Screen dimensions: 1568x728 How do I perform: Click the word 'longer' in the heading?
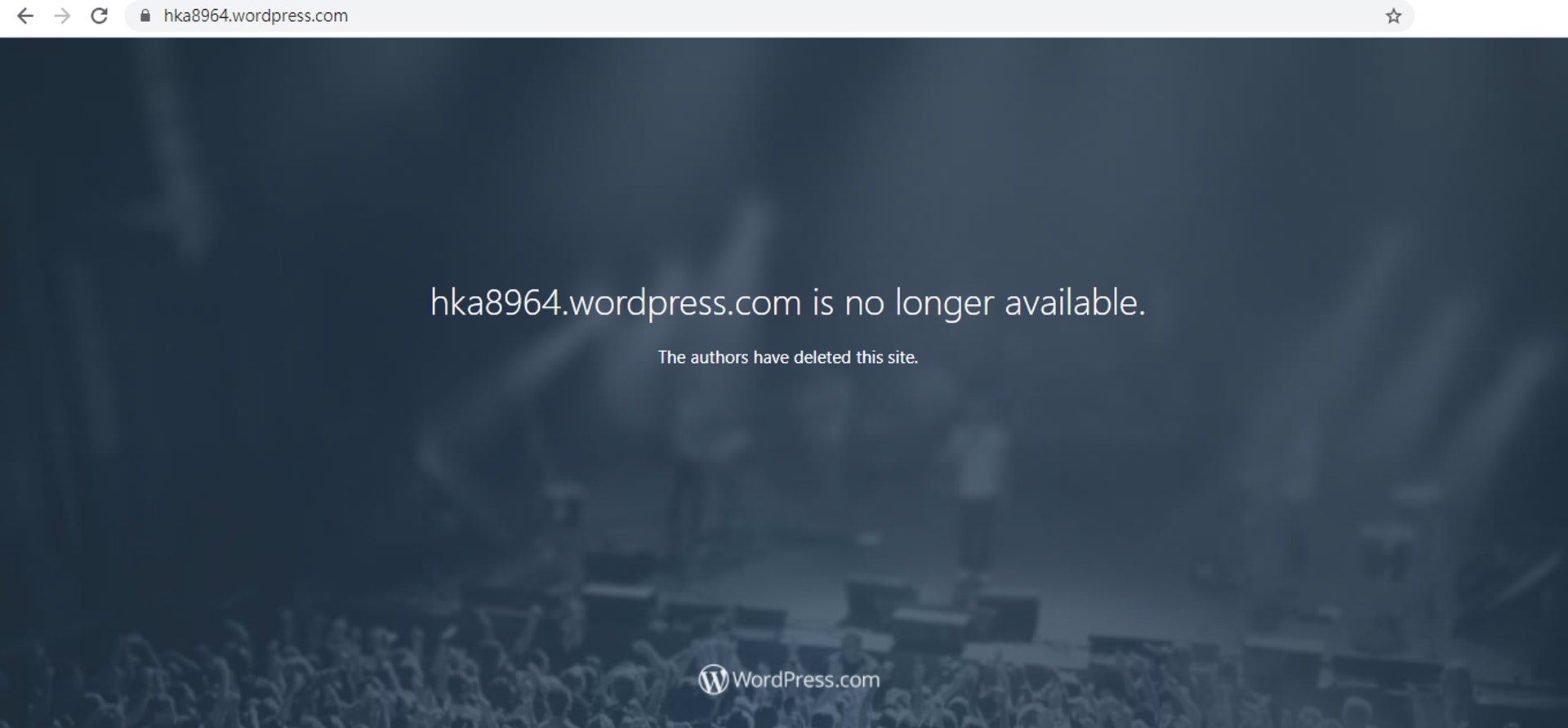945,303
